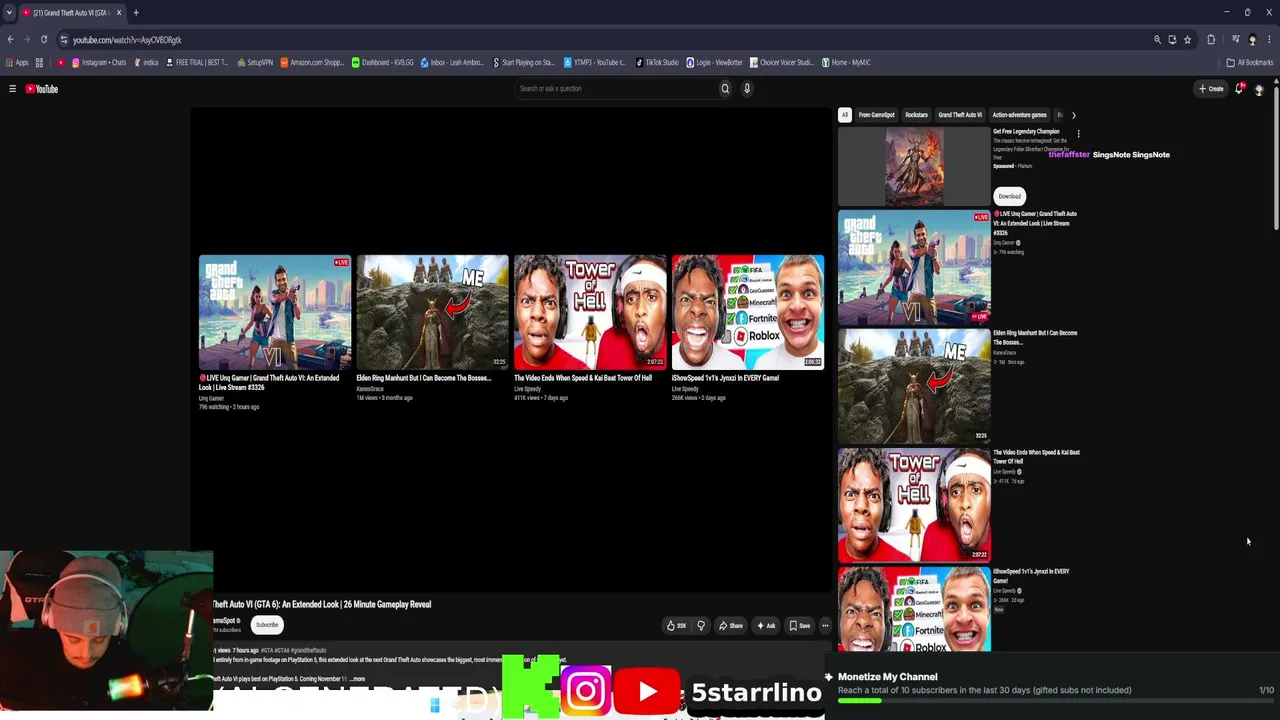
Task: Select the Rockstars filter chip
Action: [x=916, y=115]
